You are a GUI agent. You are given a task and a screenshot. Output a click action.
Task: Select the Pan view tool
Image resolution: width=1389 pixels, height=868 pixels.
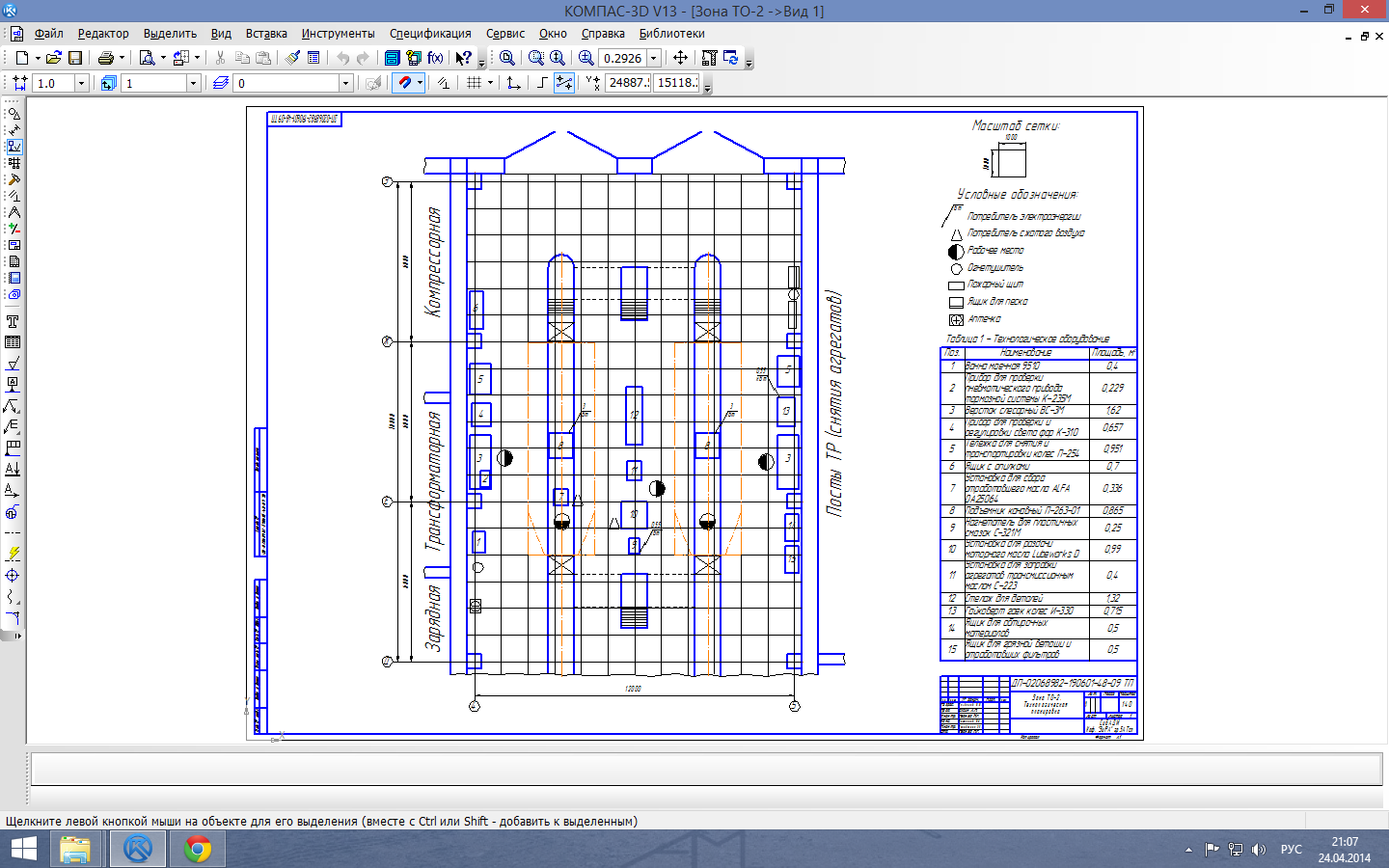point(680,58)
